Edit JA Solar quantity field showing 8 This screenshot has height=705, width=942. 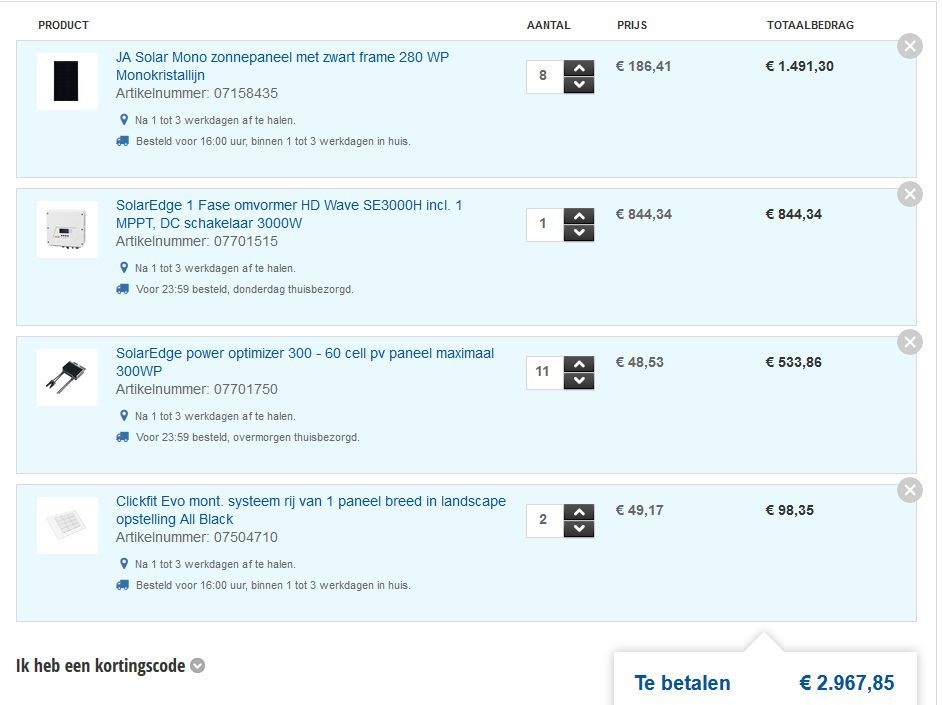543,76
